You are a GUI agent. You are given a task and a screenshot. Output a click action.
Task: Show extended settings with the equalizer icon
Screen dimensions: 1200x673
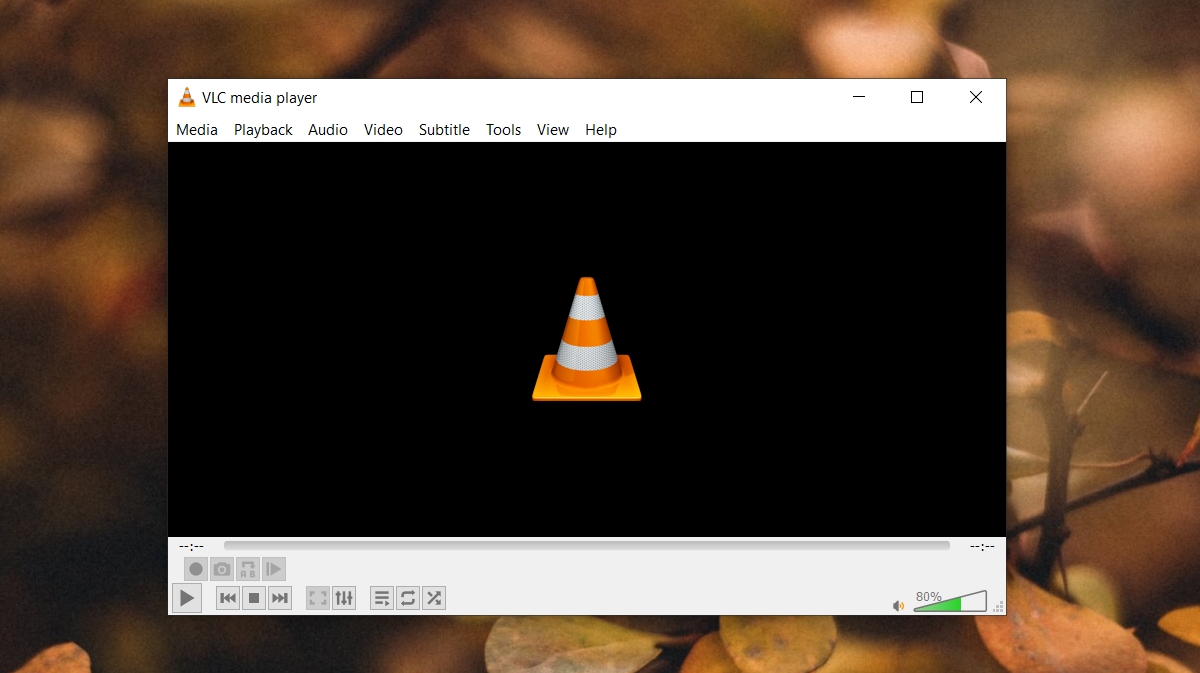point(344,598)
